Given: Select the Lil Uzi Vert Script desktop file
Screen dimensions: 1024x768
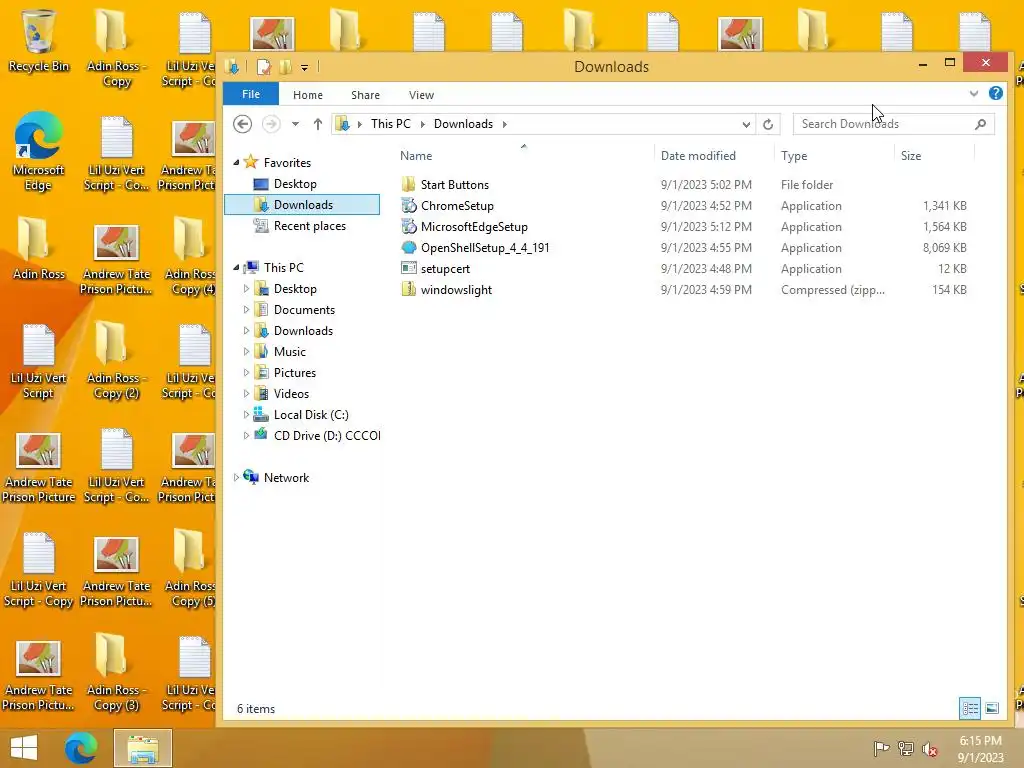Looking at the screenshot, I should 39,361.
